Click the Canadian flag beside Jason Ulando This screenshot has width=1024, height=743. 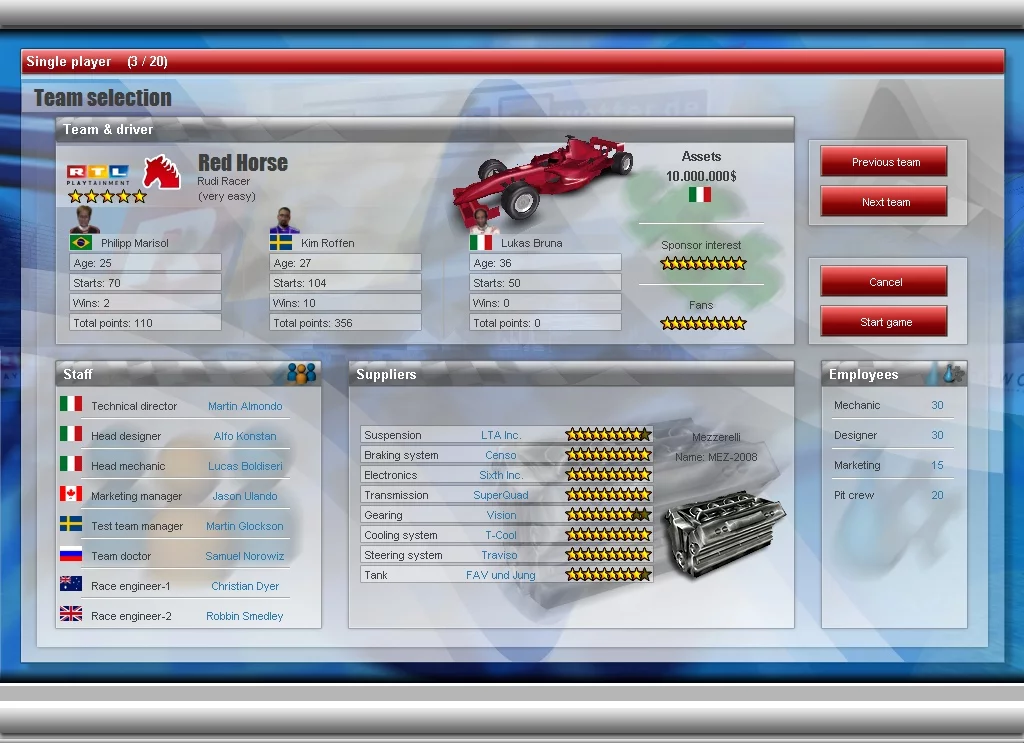click(x=71, y=495)
